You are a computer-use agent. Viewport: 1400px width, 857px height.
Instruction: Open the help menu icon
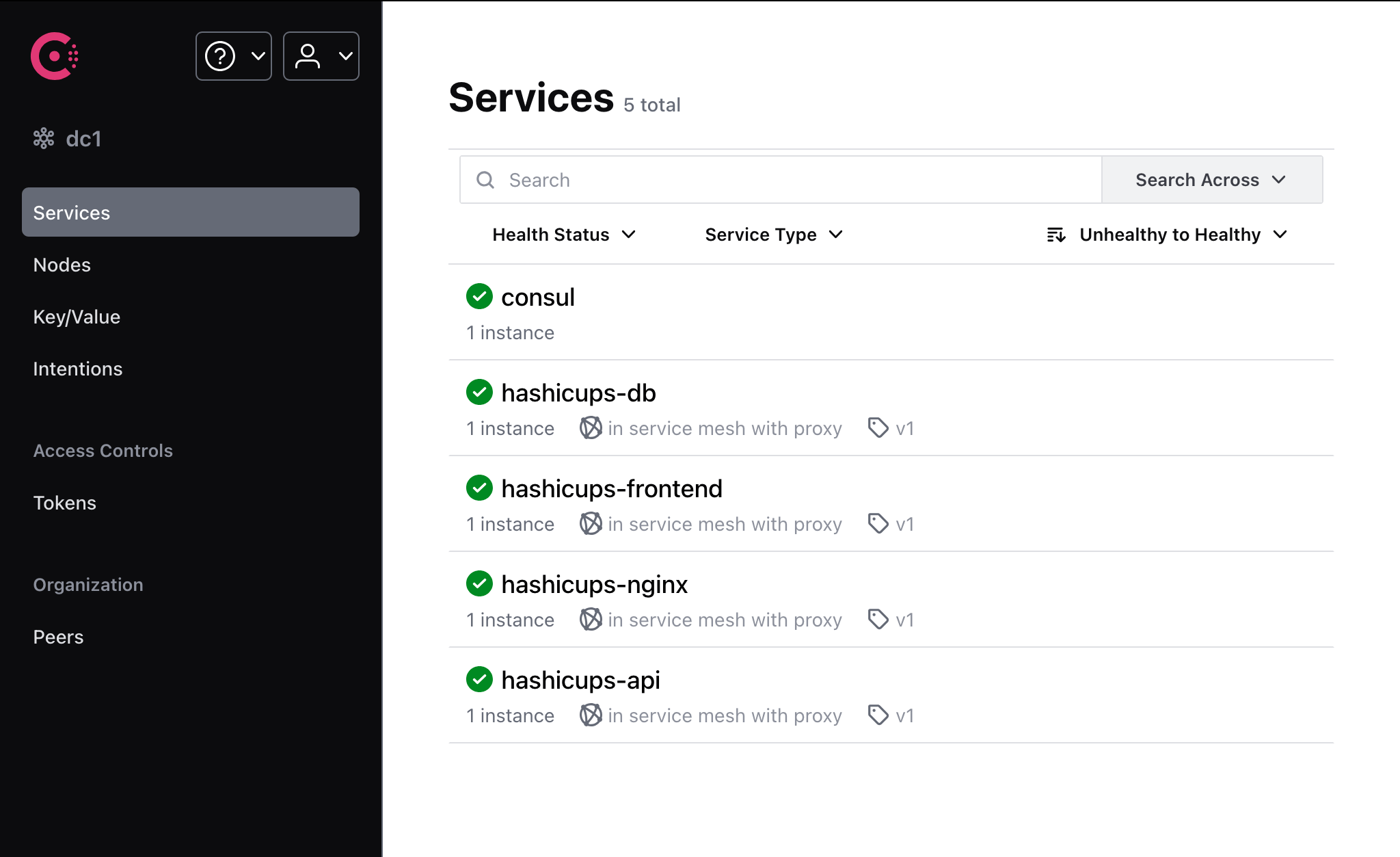click(x=220, y=56)
